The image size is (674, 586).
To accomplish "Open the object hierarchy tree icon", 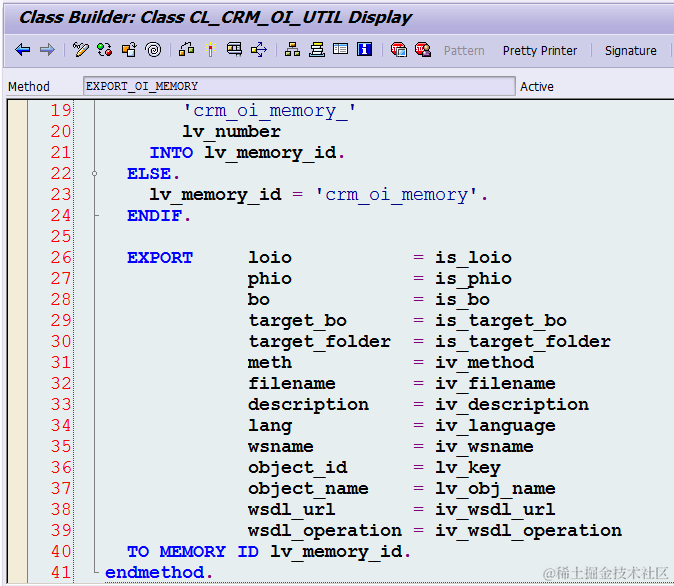I will coord(292,50).
